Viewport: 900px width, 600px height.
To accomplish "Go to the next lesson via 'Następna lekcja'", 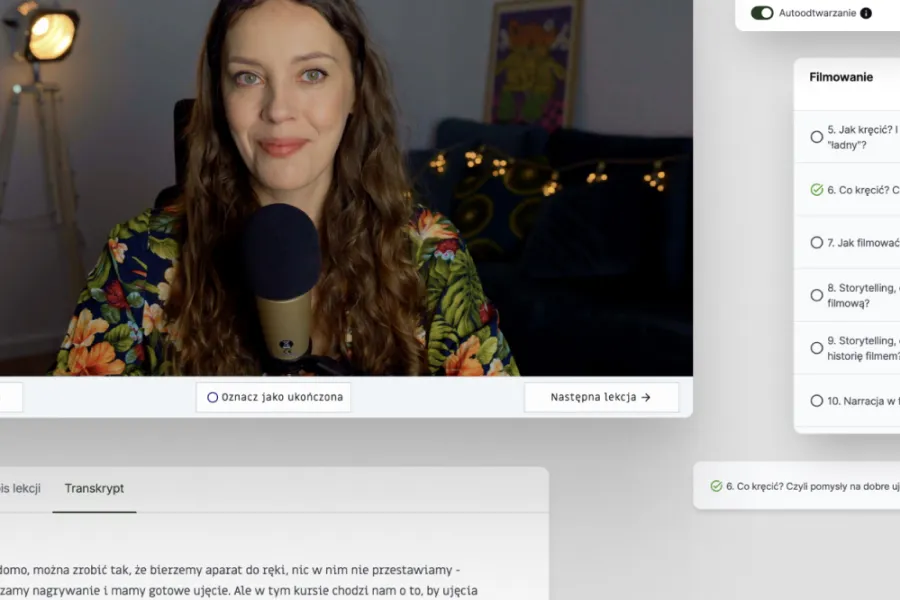I will [601, 397].
